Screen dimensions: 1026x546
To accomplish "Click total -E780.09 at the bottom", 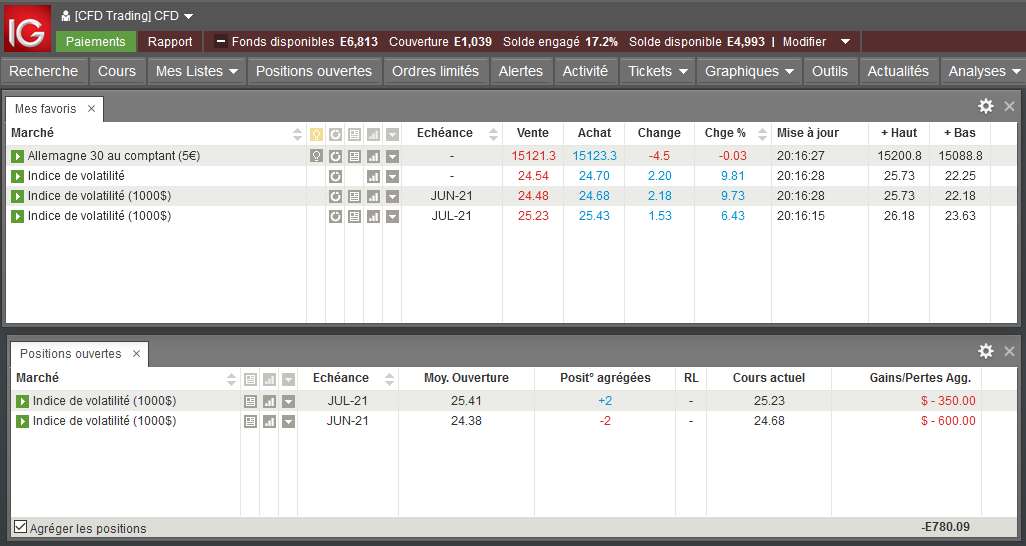I will click(946, 527).
